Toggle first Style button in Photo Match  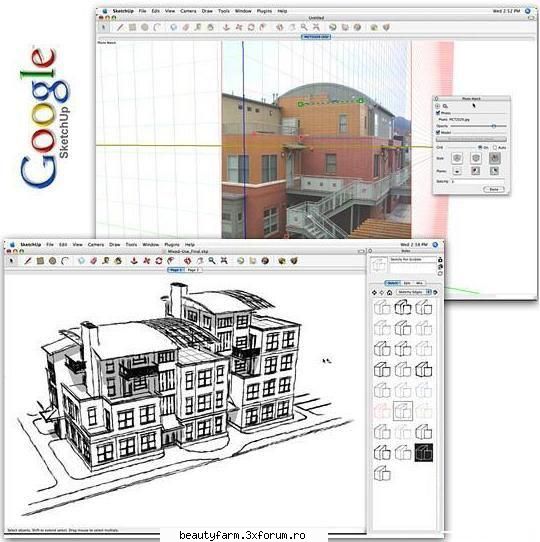[457, 158]
